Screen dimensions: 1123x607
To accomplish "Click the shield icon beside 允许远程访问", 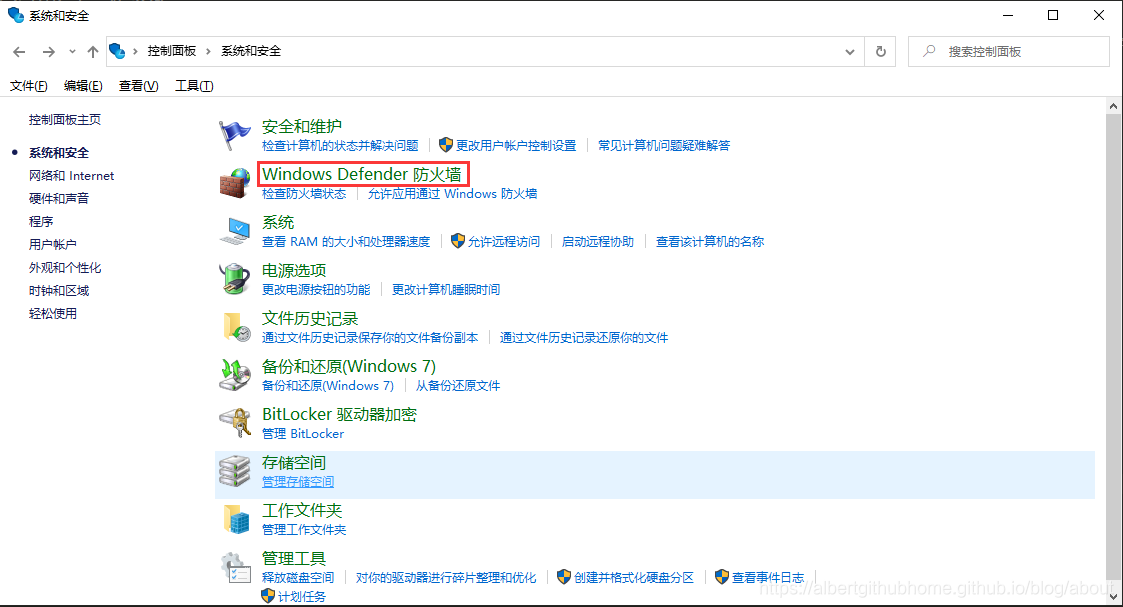I will click(x=458, y=241).
